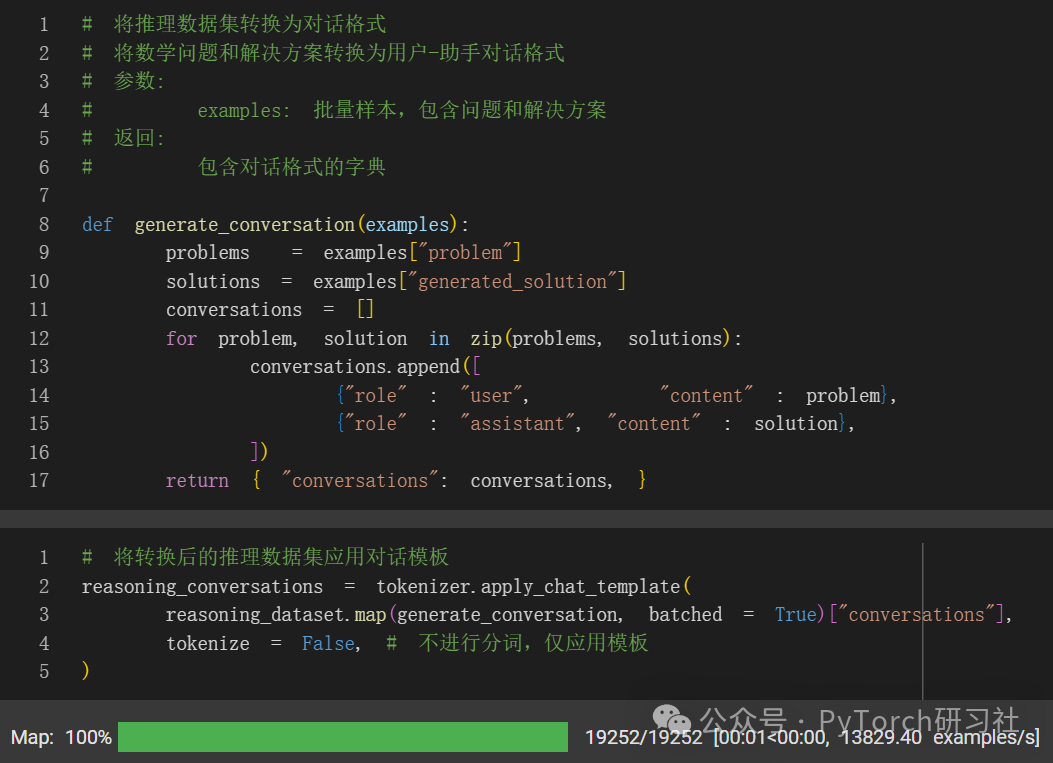Click the "reasoning_conversations" variable

coord(202,586)
